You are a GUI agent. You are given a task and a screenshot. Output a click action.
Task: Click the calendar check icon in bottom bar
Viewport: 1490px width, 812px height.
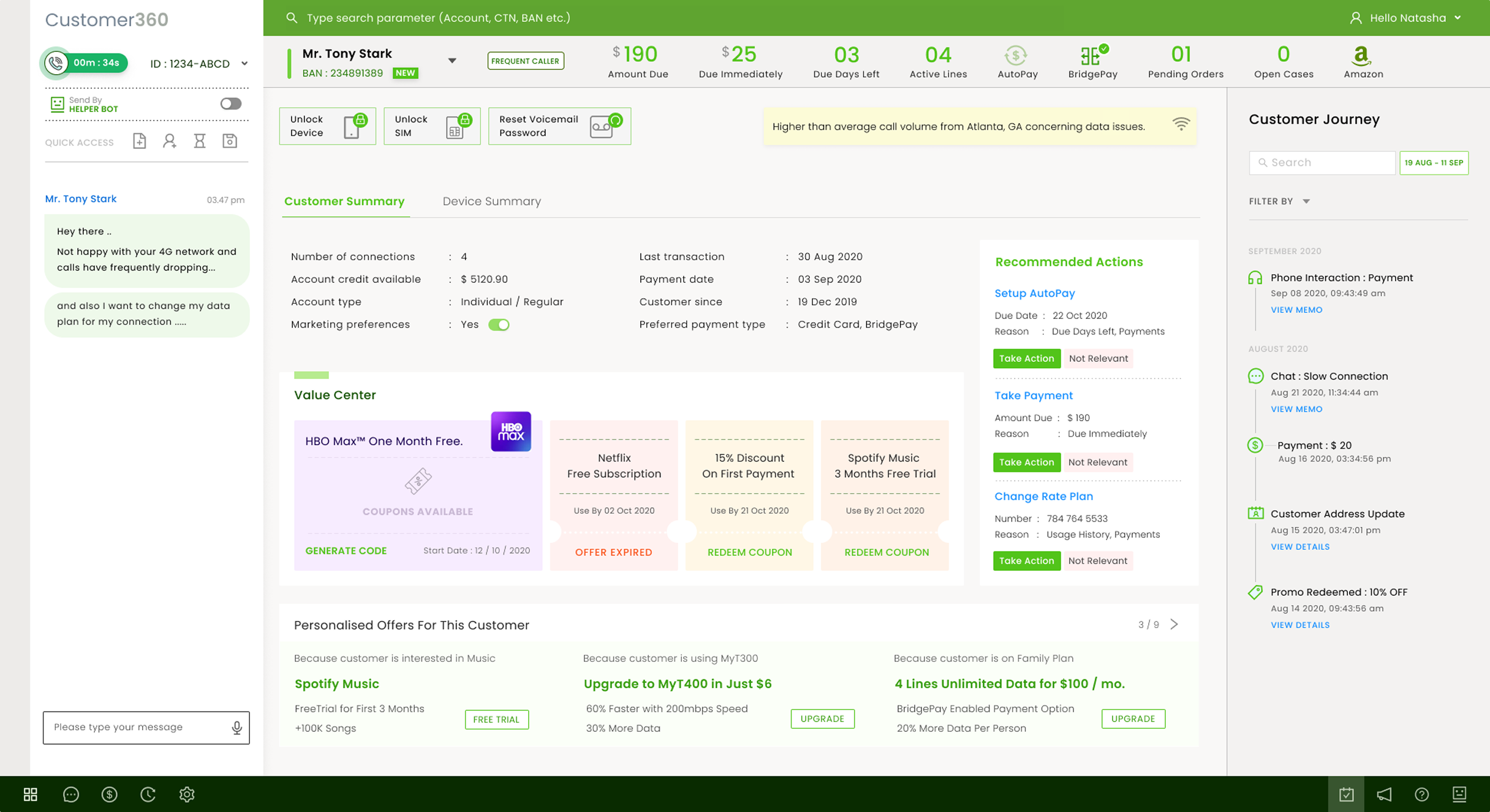(x=1346, y=794)
